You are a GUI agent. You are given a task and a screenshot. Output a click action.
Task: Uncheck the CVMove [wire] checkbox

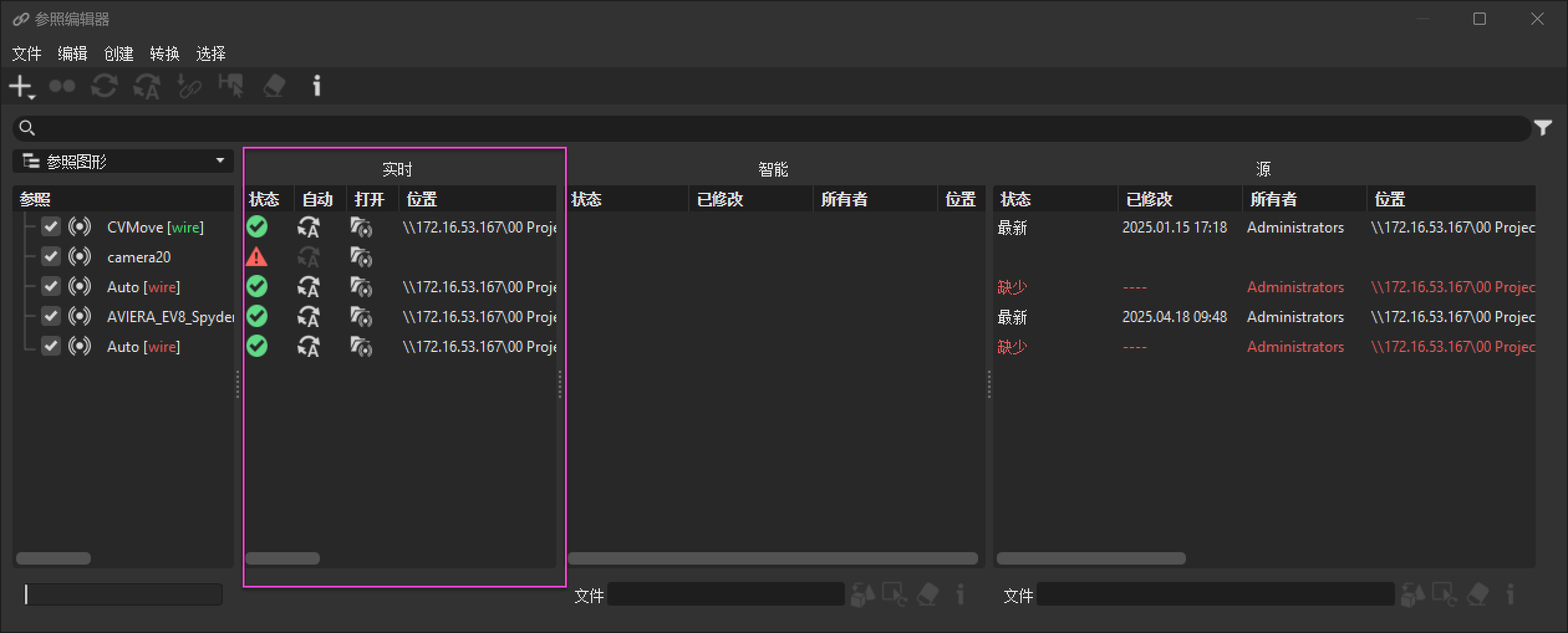coord(51,226)
